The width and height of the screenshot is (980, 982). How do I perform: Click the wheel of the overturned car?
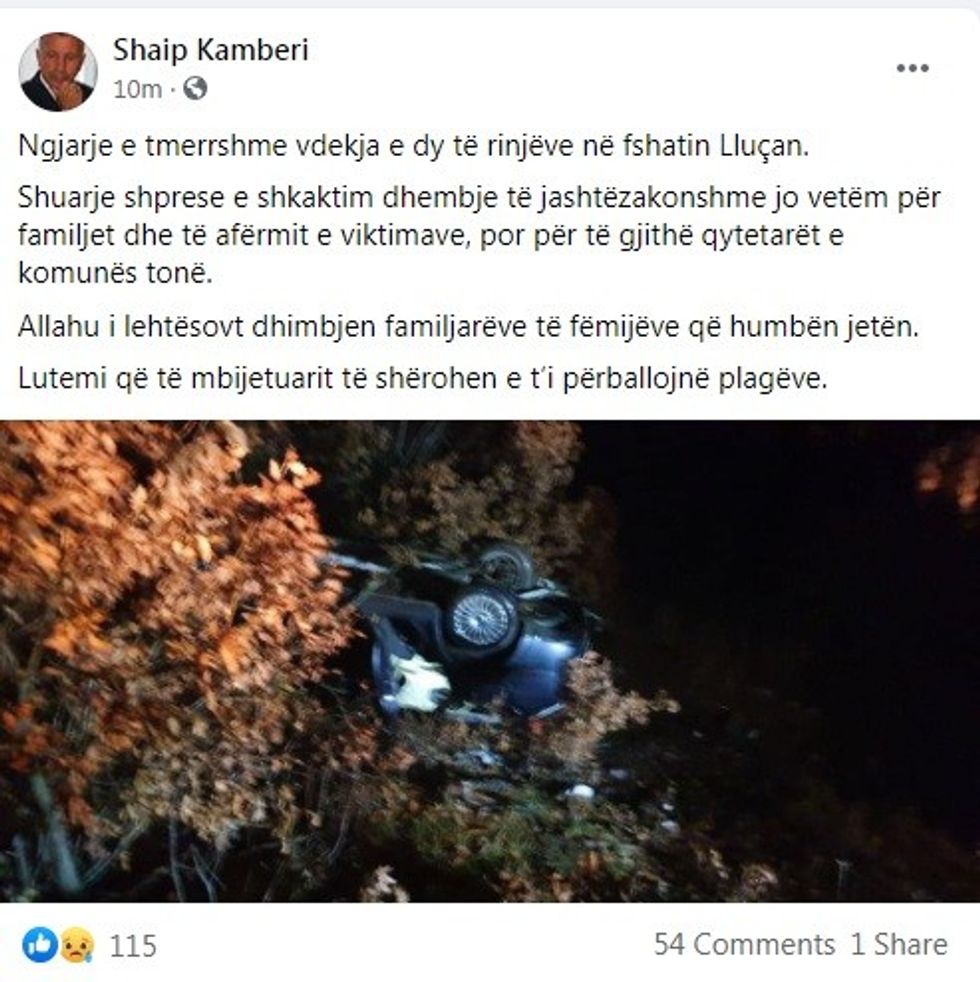(x=483, y=618)
